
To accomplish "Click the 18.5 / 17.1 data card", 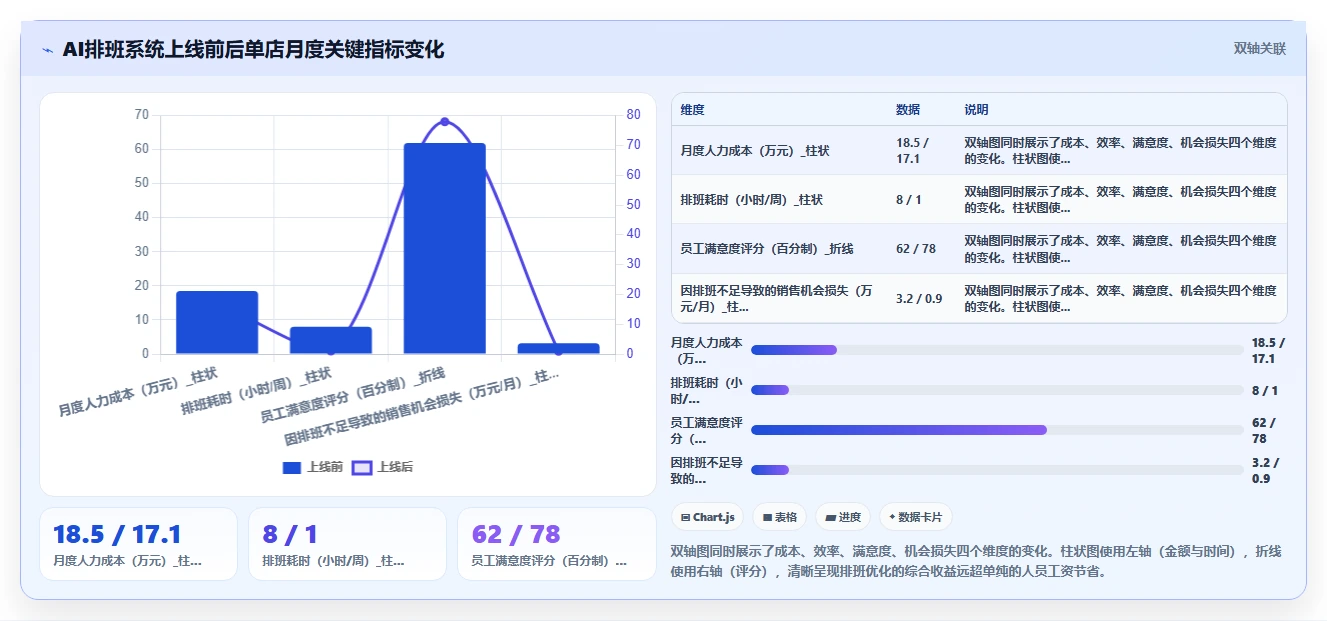I will click(138, 544).
